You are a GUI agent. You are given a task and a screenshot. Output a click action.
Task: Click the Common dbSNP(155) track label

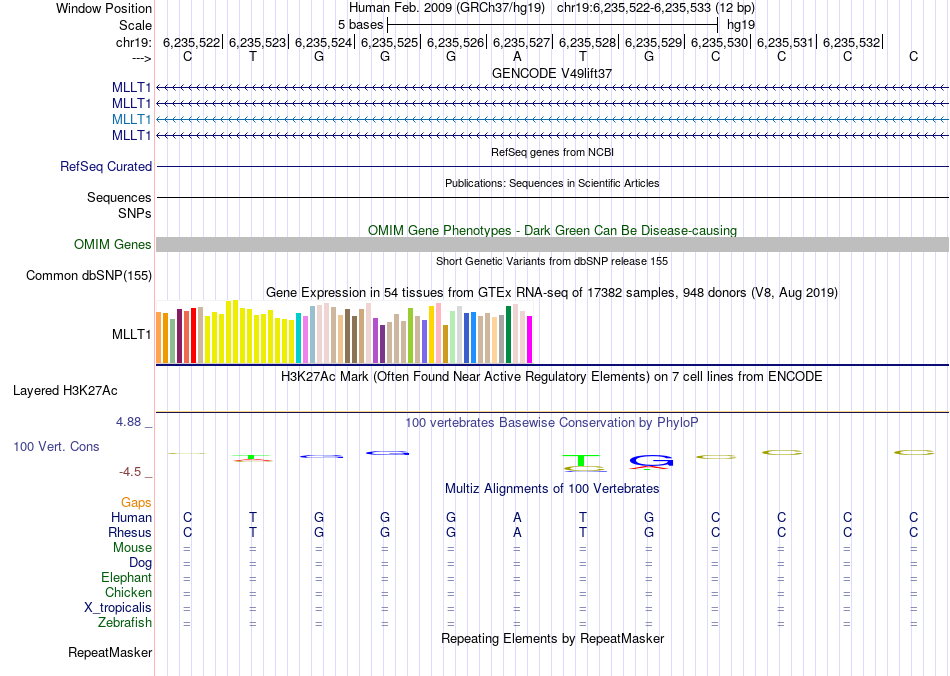click(x=88, y=276)
